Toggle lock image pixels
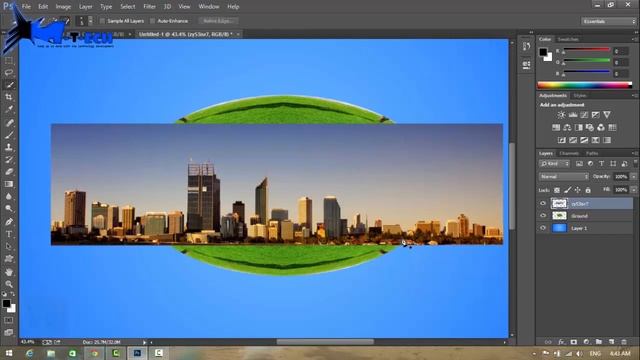Viewport: 640px width, 360px height. (x=567, y=190)
